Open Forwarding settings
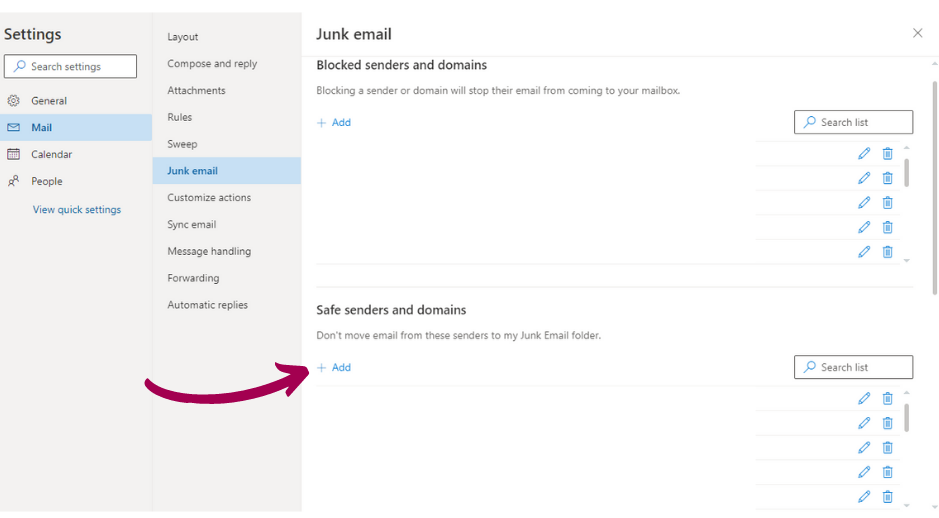Image resolution: width=939 pixels, height=518 pixels. coord(226,278)
